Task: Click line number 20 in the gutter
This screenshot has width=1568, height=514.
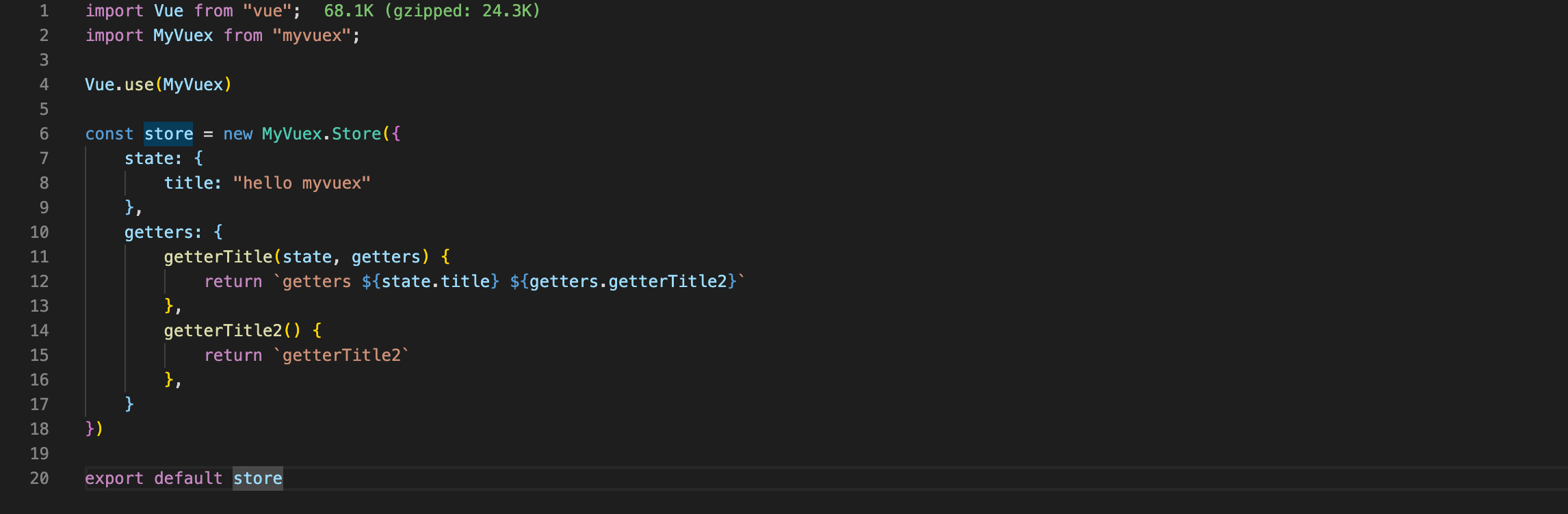Action: (39, 478)
